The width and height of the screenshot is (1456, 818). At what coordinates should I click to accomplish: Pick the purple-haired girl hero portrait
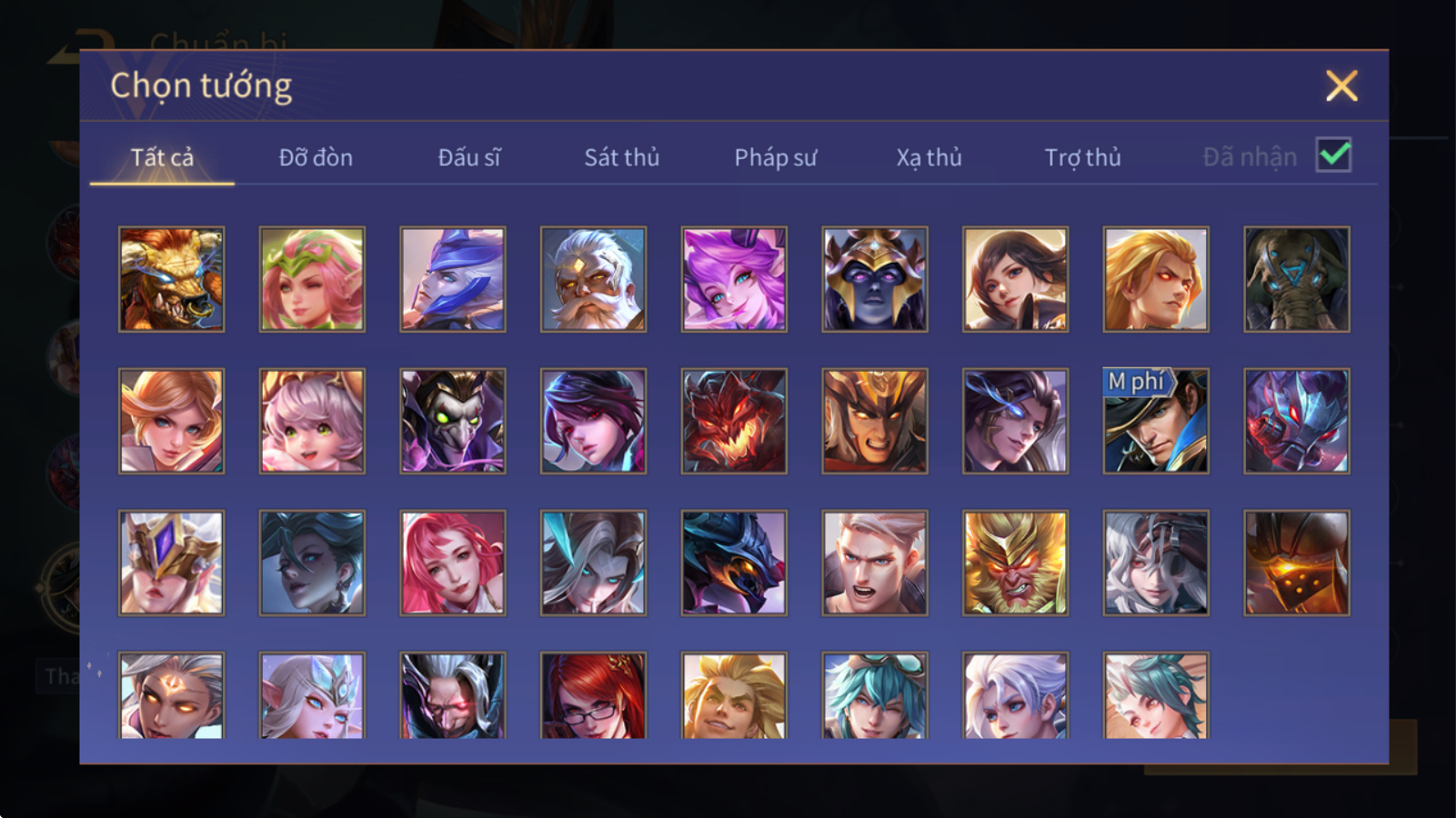734,279
